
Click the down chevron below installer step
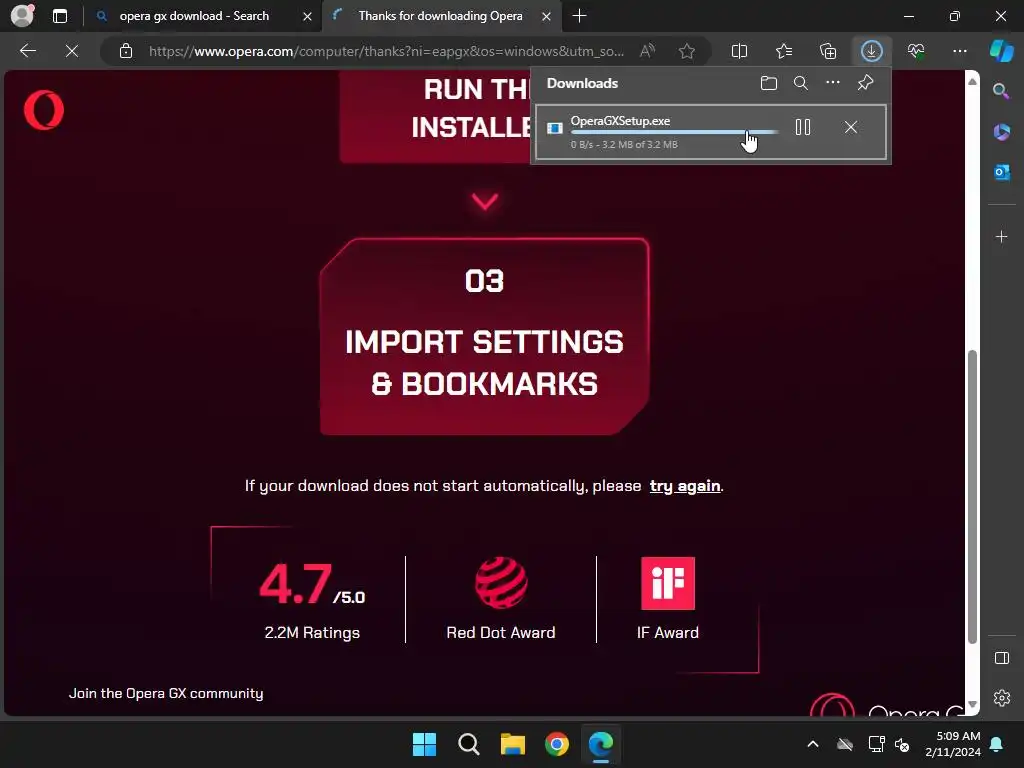[485, 201]
